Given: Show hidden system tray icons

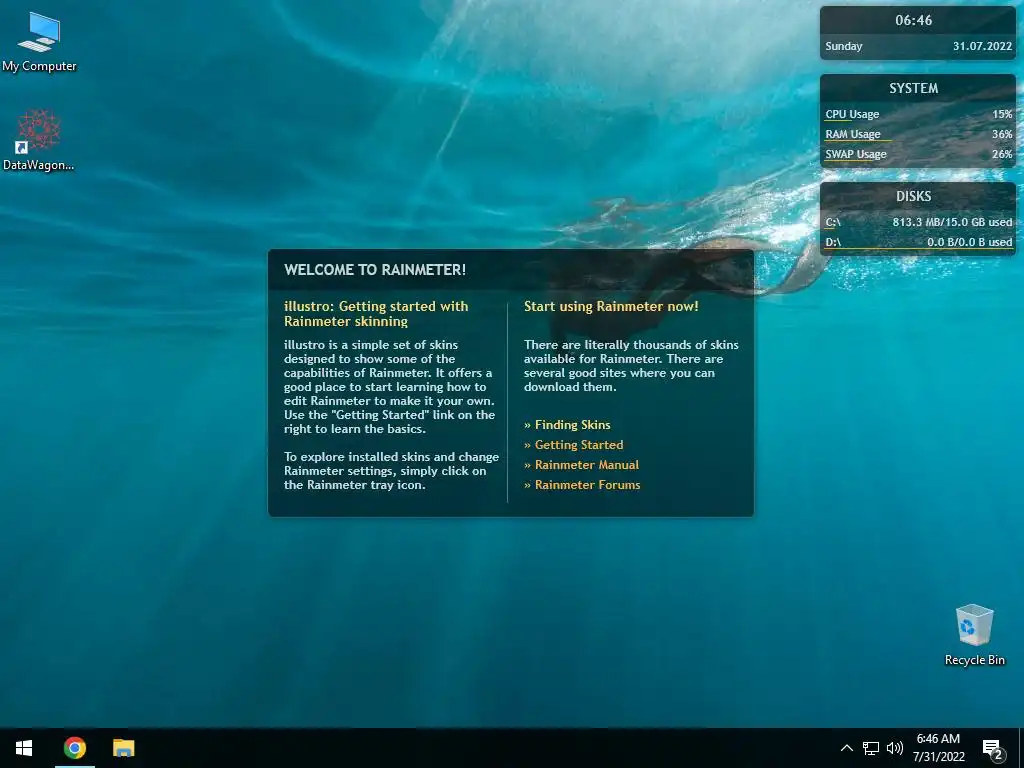Looking at the screenshot, I should (x=846, y=748).
